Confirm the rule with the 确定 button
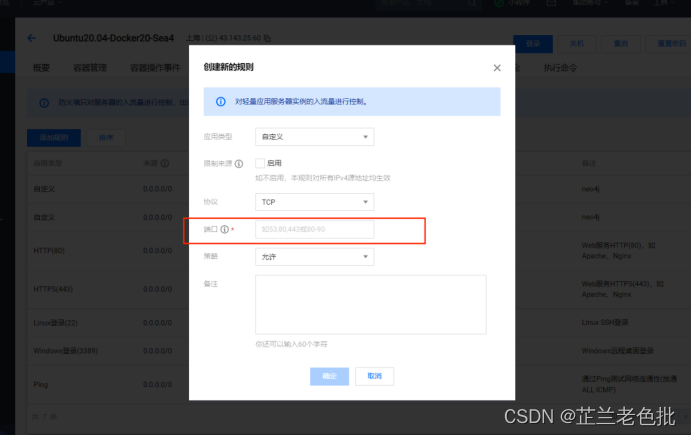This screenshot has height=436, width=692. (x=329, y=376)
